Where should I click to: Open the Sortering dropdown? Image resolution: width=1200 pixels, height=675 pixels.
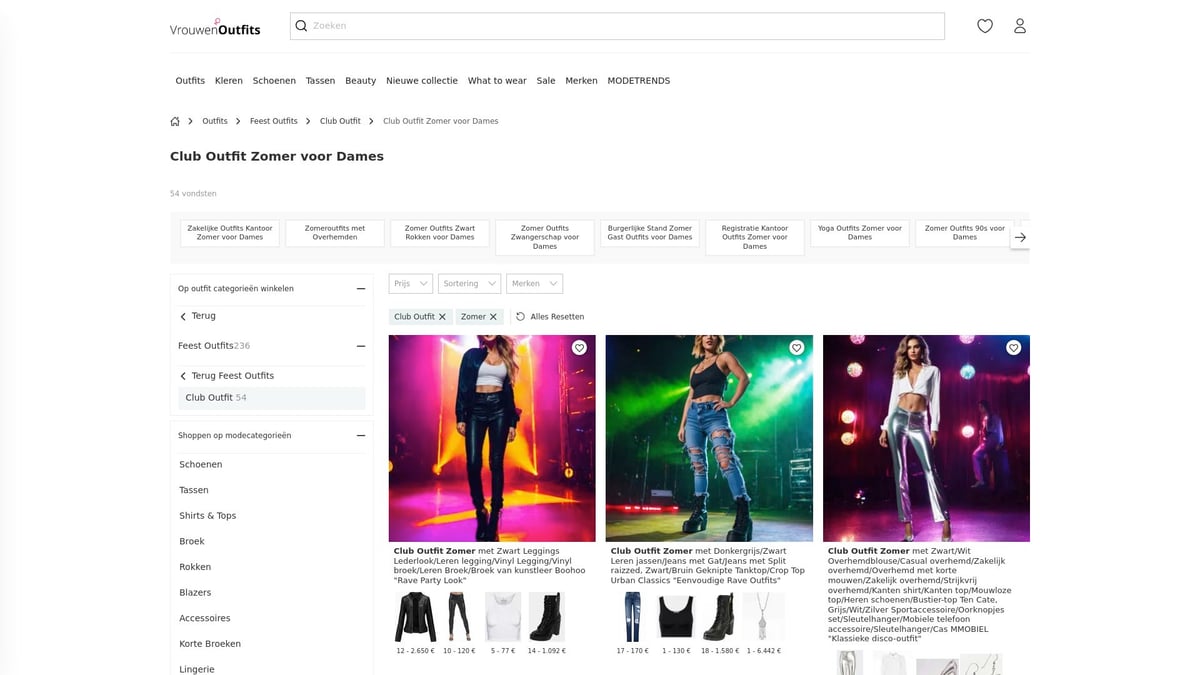click(x=469, y=283)
